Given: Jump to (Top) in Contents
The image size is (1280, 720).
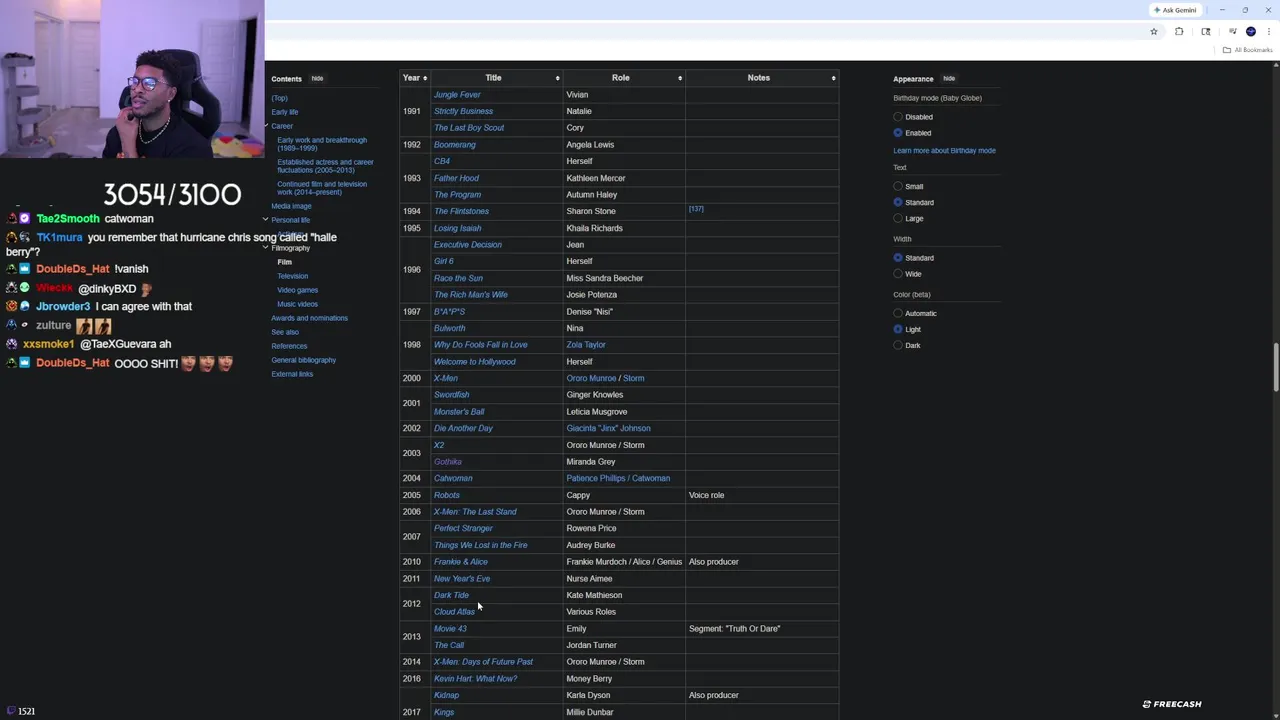Looking at the screenshot, I should [279, 98].
